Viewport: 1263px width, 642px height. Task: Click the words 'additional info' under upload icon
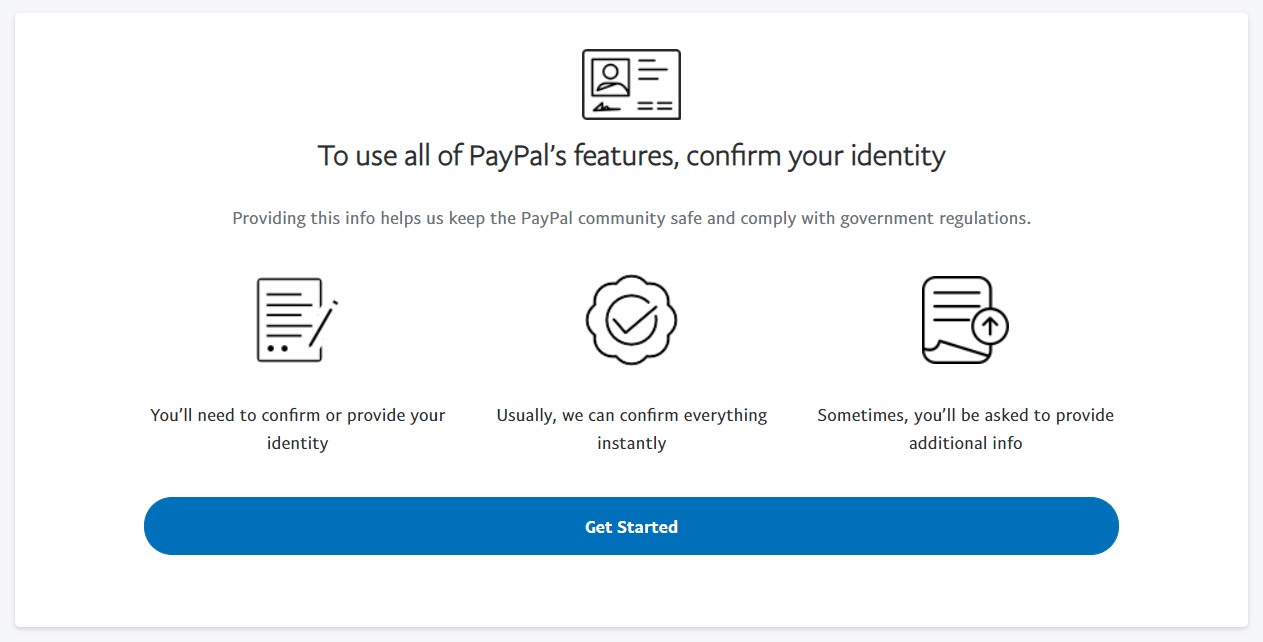965,443
